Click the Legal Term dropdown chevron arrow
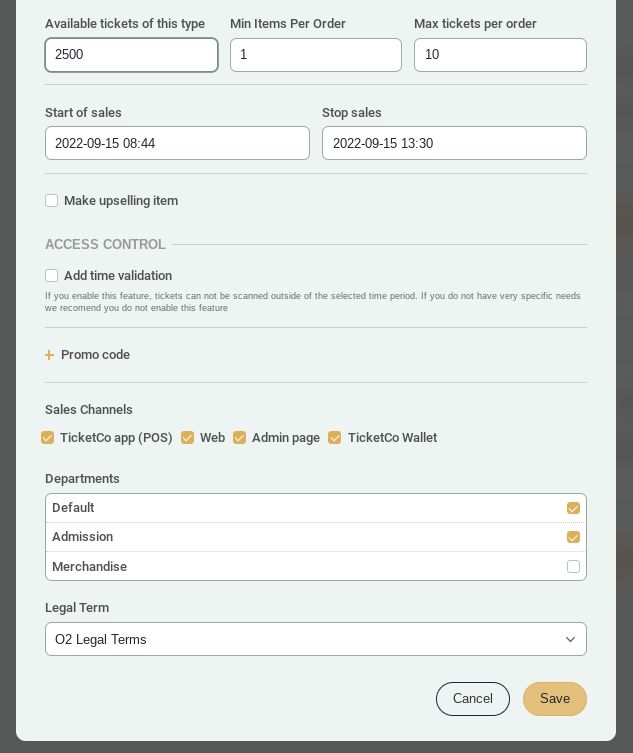This screenshot has height=753, width=633. (570, 639)
